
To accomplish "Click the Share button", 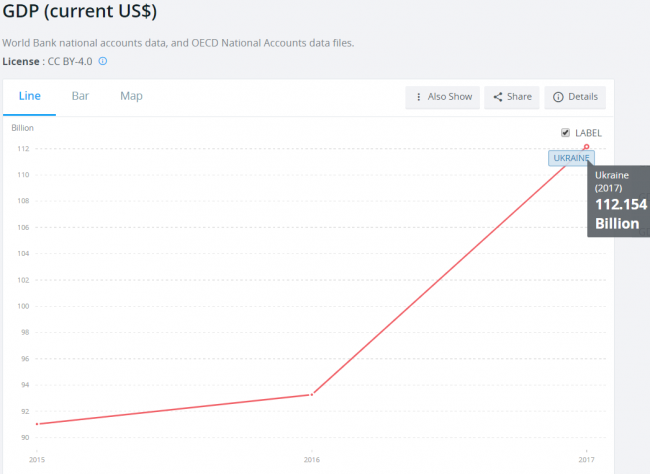I will coord(511,97).
